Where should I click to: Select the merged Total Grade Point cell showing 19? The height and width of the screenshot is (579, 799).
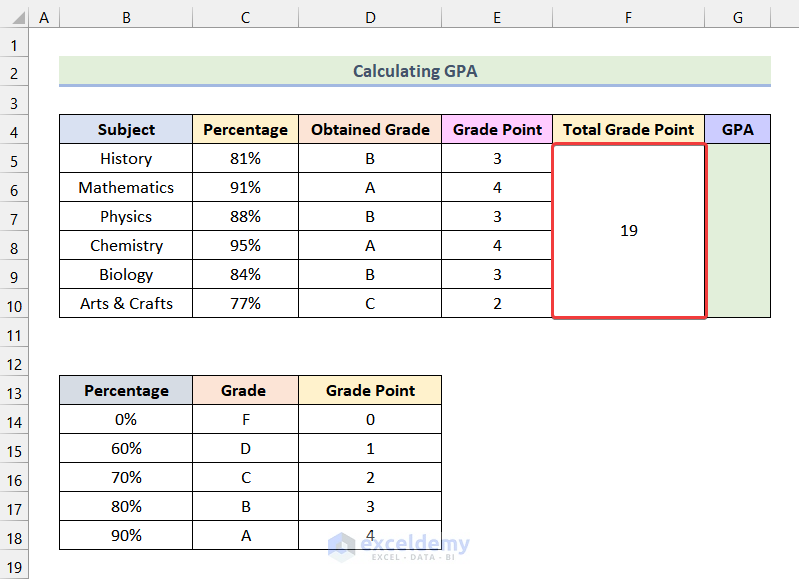pos(628,231)
